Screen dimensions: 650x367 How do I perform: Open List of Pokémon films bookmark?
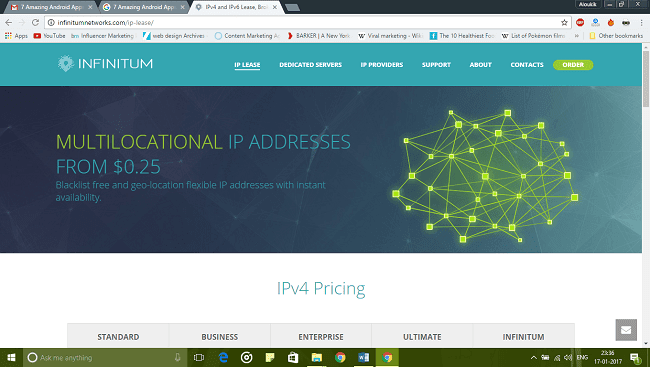(x=534, y=36)
